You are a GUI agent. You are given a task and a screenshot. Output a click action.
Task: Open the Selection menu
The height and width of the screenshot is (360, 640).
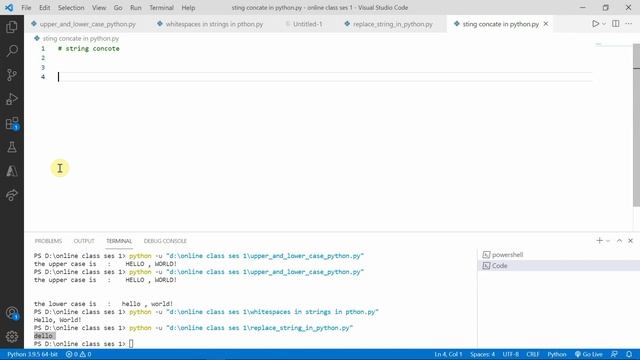[x=71, y=8]
